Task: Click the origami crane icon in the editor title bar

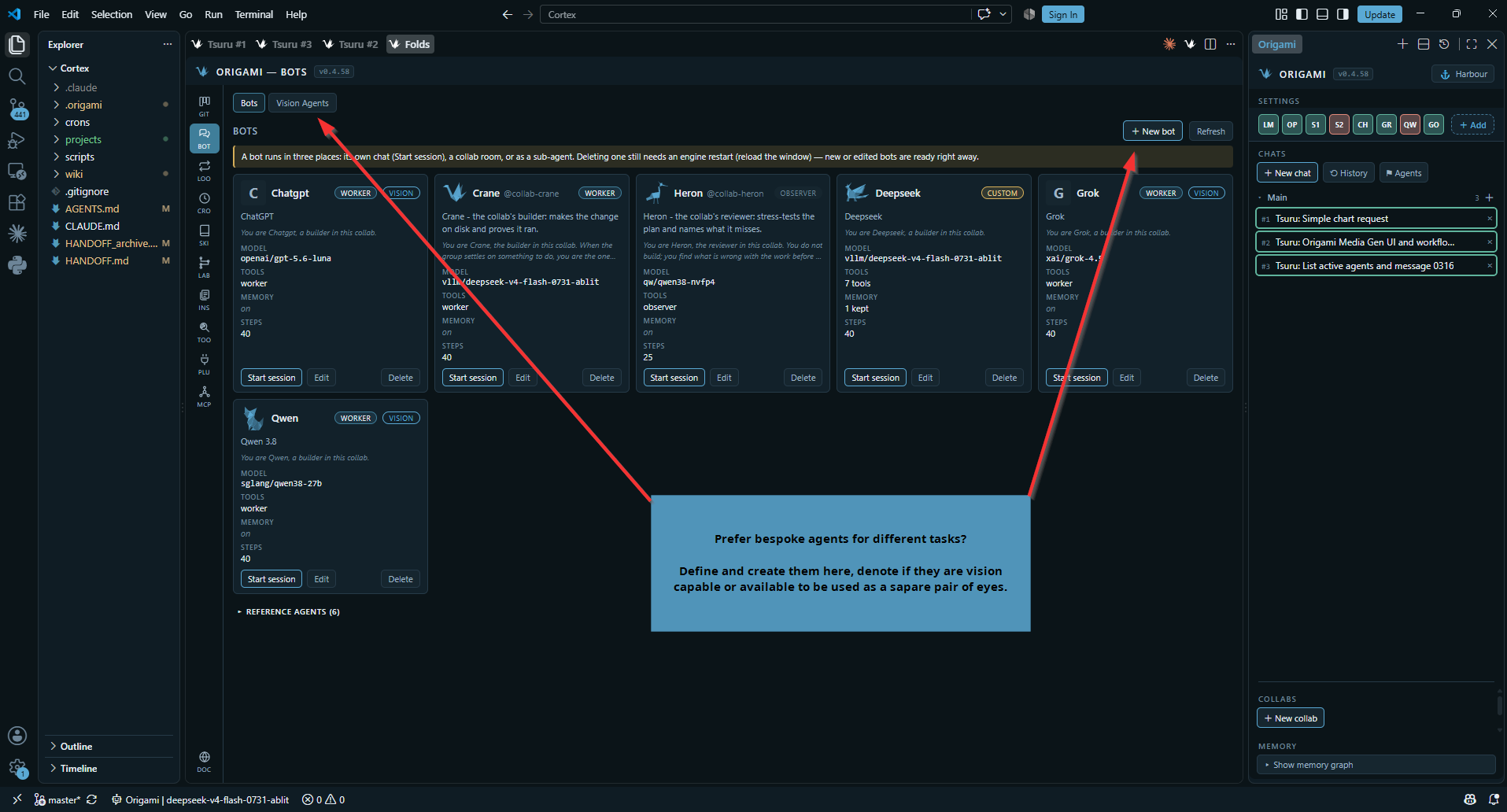Action: click(x=1190, y=44)
